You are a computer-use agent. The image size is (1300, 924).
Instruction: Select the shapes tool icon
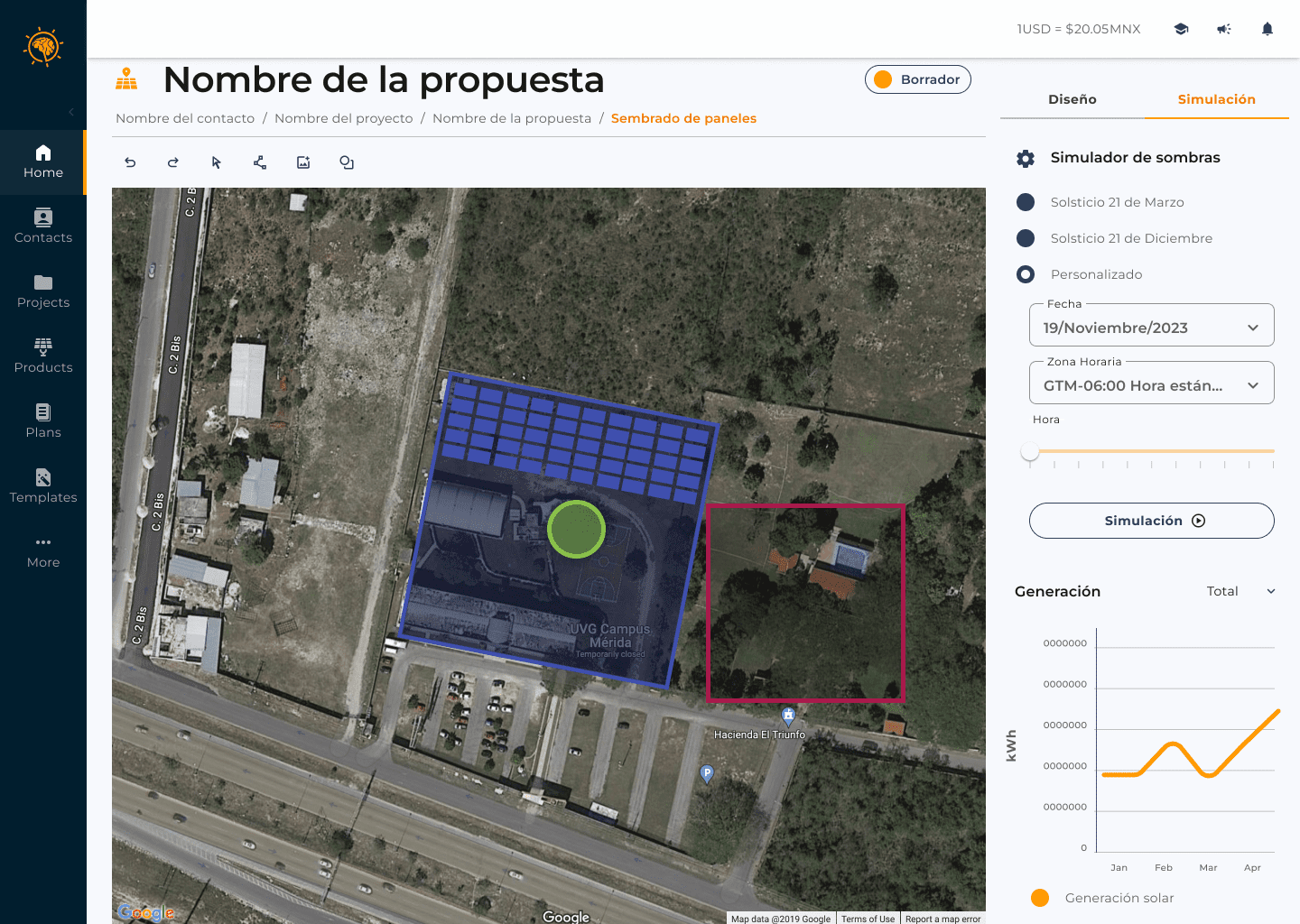point(347,162)
